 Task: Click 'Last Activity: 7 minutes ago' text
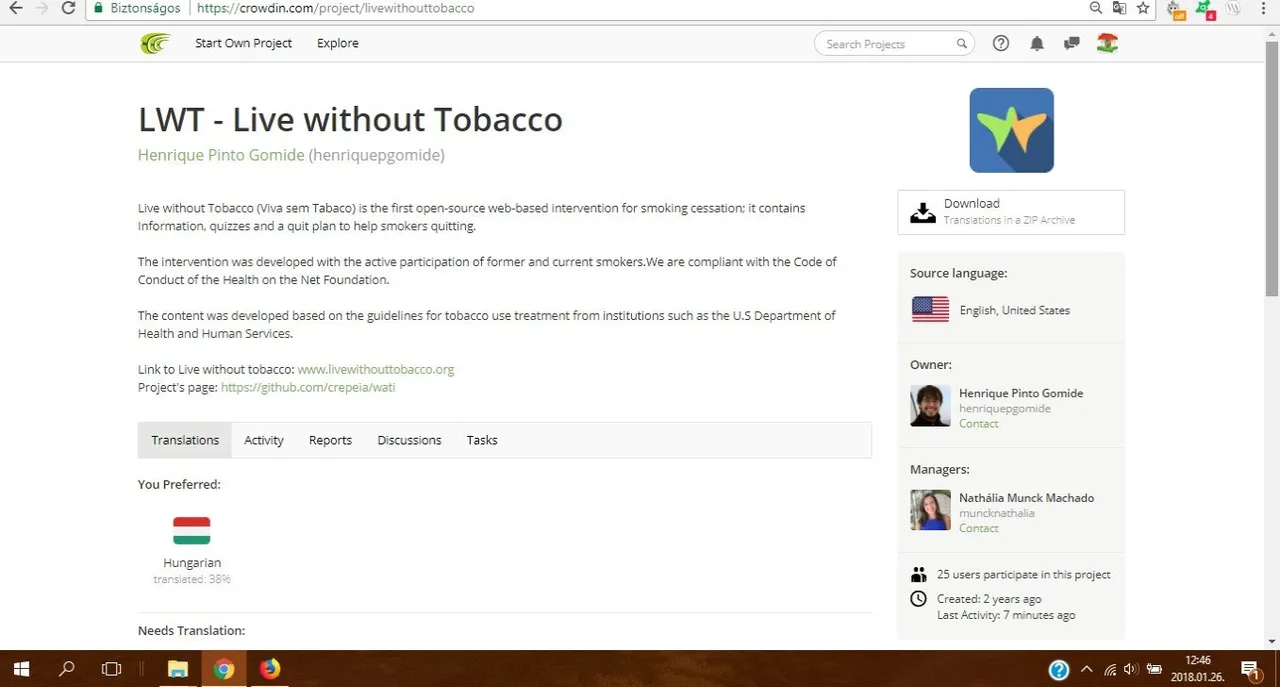(1006, 615)
